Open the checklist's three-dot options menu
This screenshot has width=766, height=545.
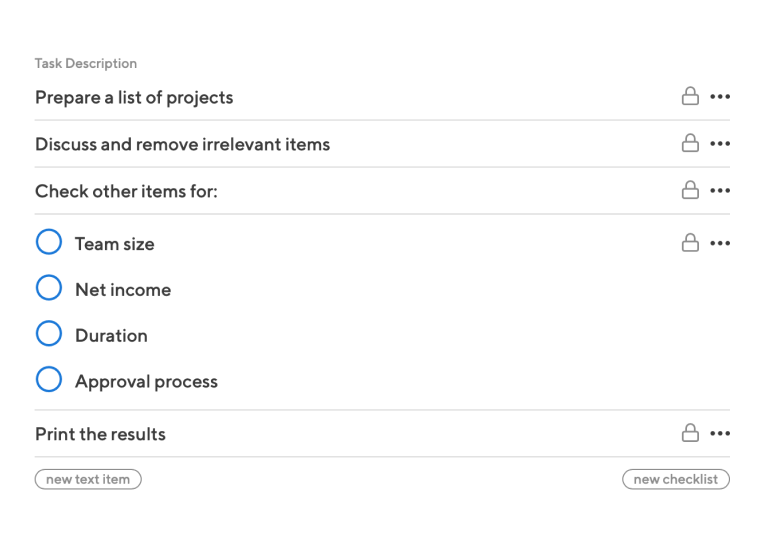click(720, 243)
